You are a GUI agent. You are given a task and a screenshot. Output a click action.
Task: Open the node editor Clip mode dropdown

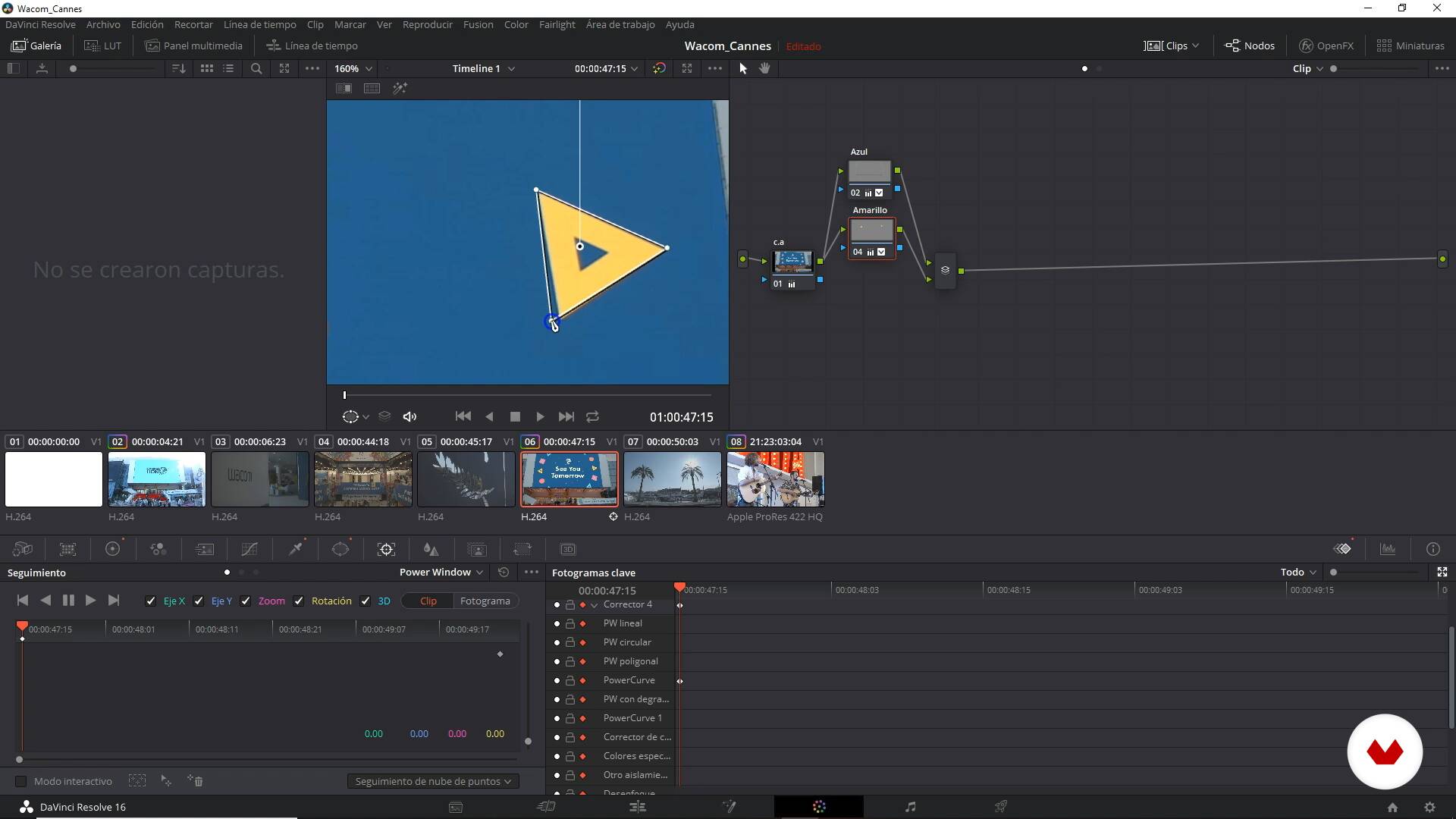tap(1308, 68)
